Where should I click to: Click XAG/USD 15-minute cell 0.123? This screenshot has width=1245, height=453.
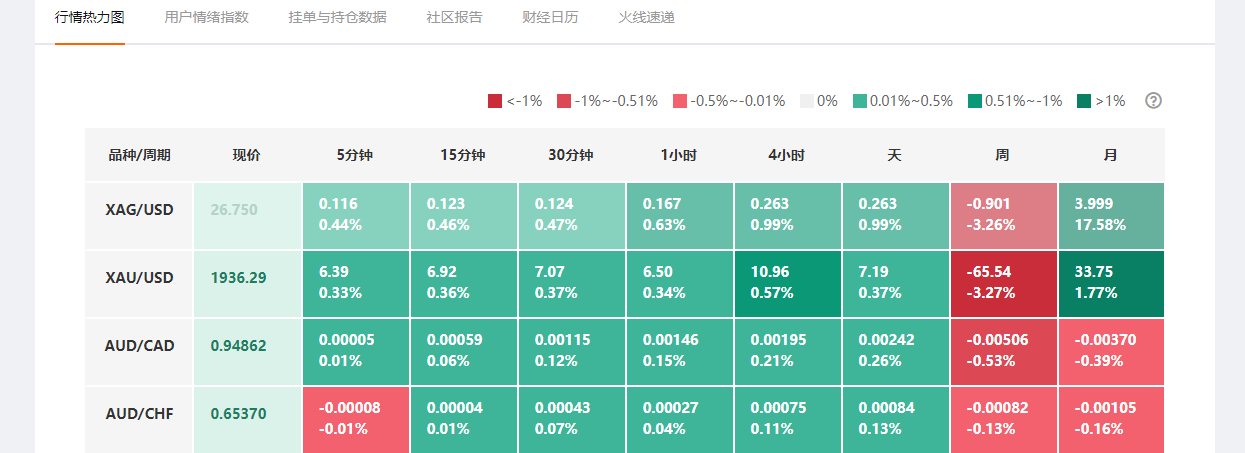(x=463, y=216)
